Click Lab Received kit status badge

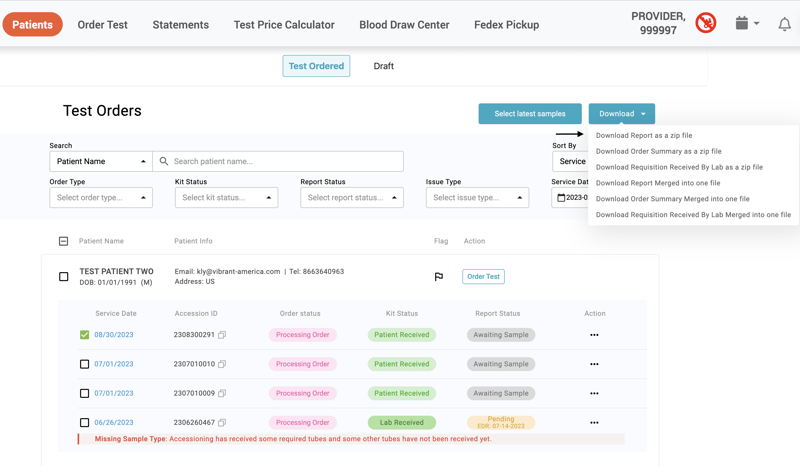tap(402, 423)
